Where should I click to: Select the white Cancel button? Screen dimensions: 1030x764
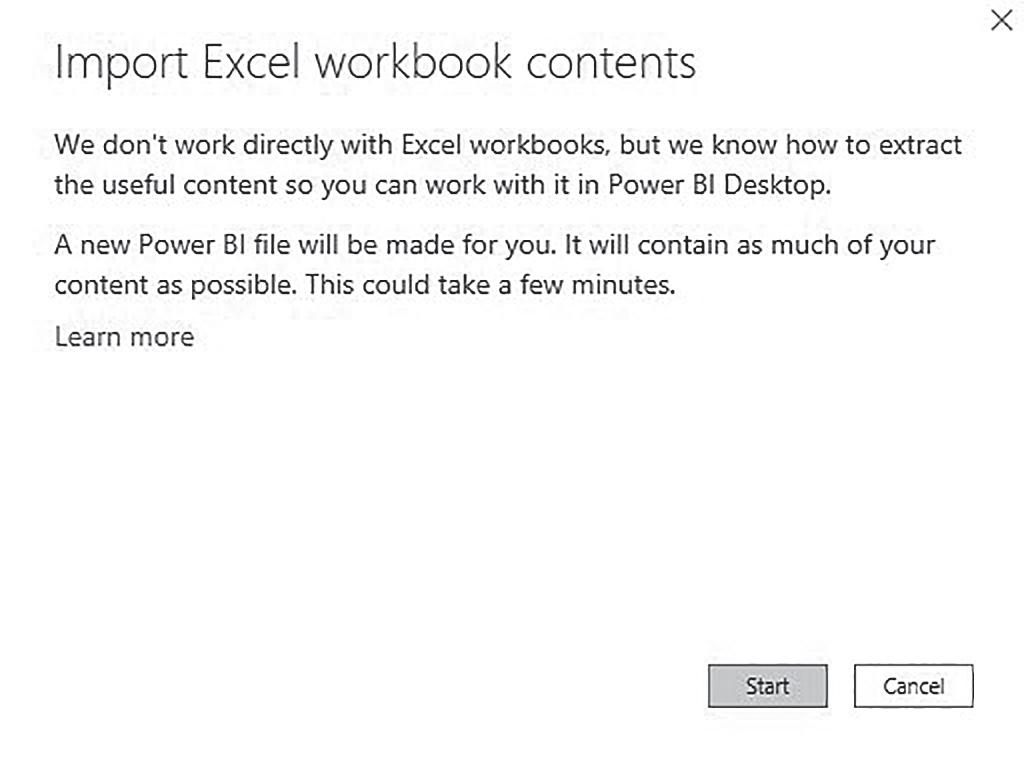[x=913, y=686]
